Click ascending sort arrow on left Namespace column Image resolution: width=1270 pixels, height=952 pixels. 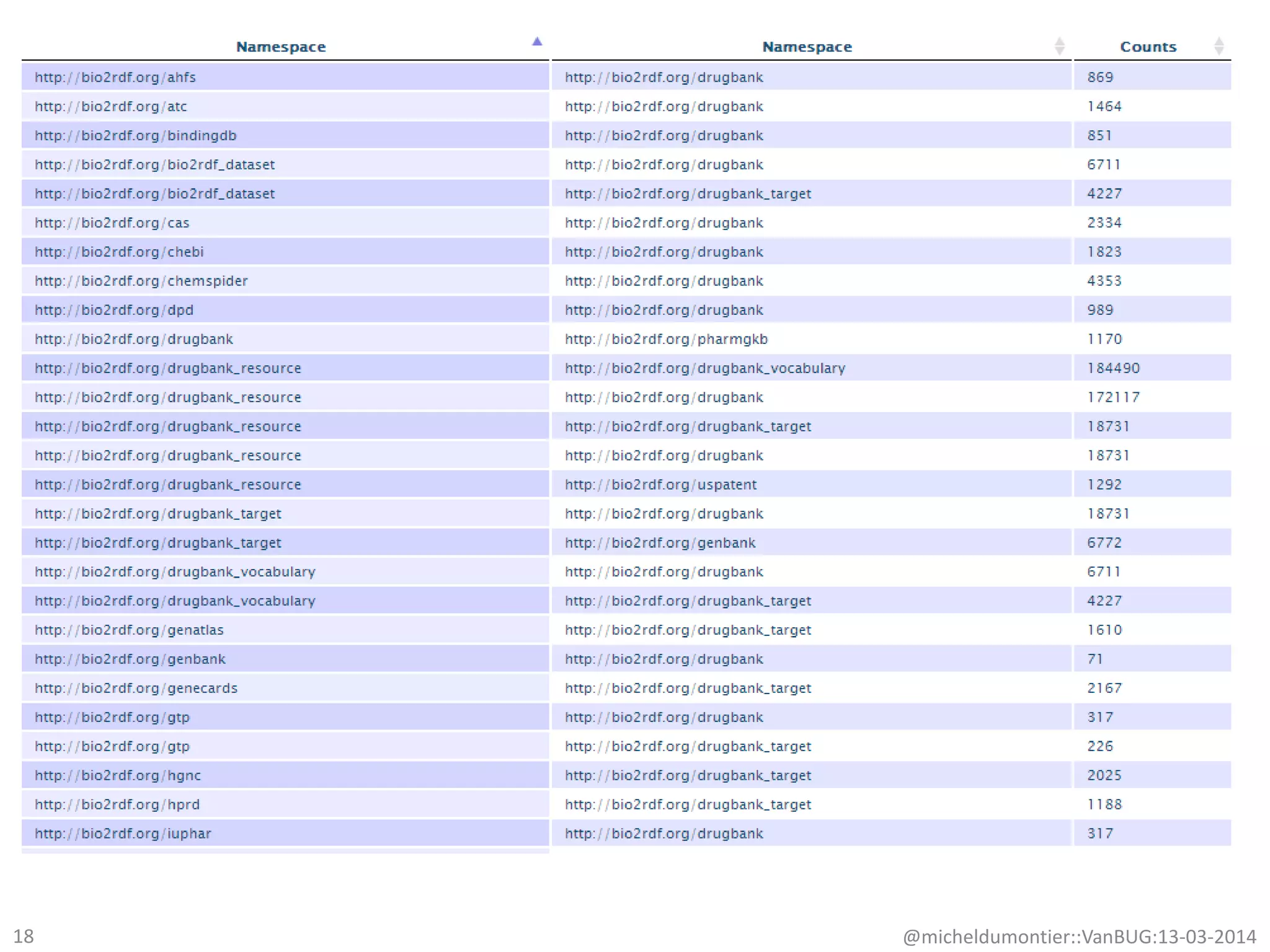(x=537, y=42)
